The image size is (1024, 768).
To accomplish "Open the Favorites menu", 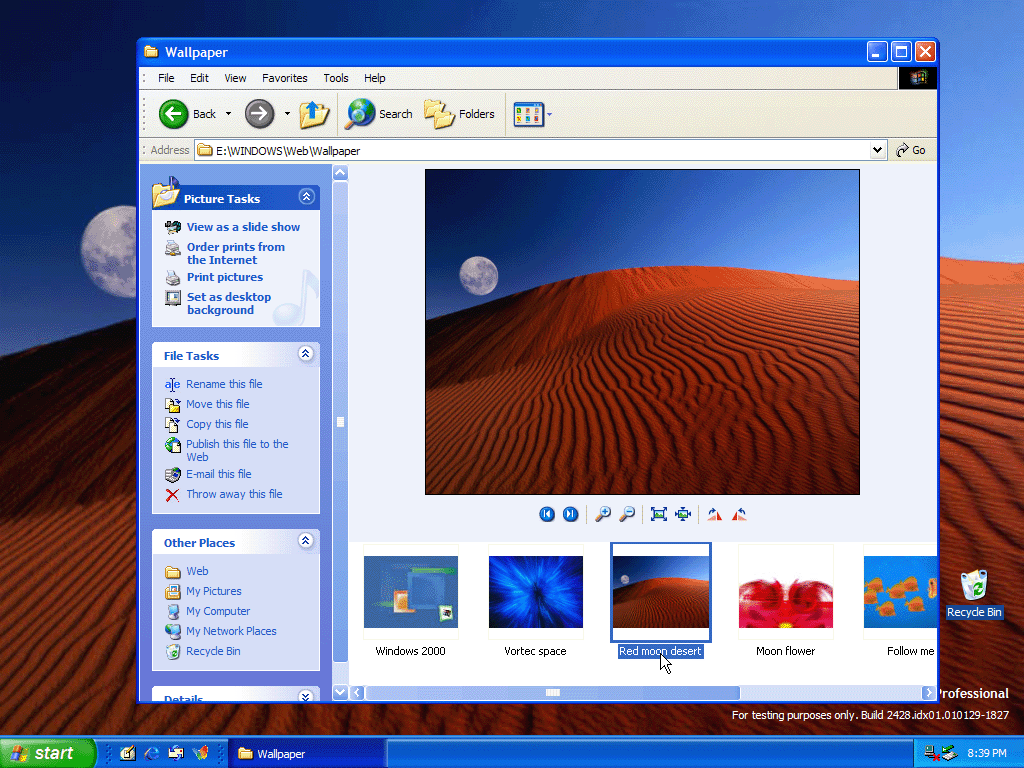I will pos(285,78).
